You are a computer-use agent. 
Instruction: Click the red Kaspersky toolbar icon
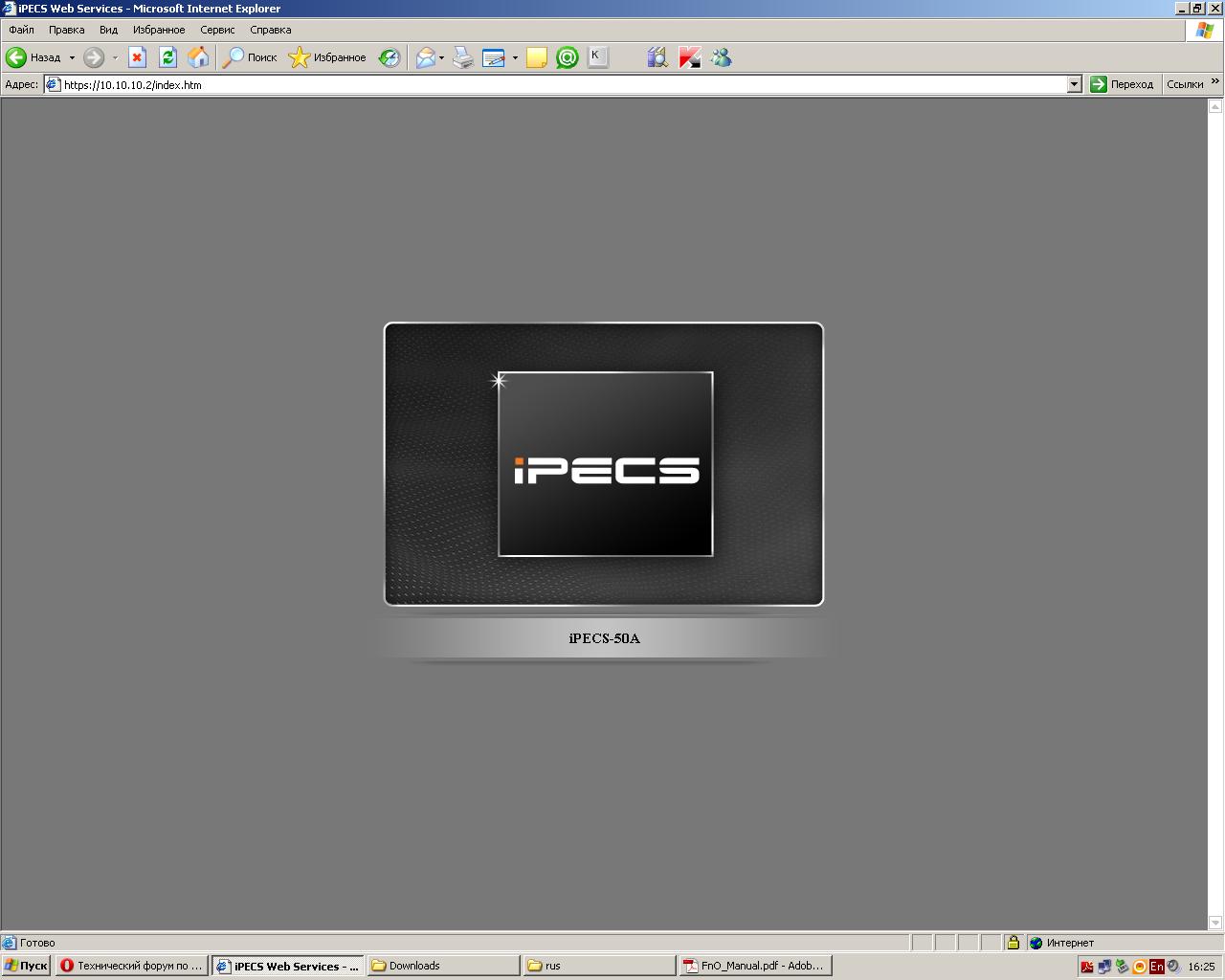689,58
